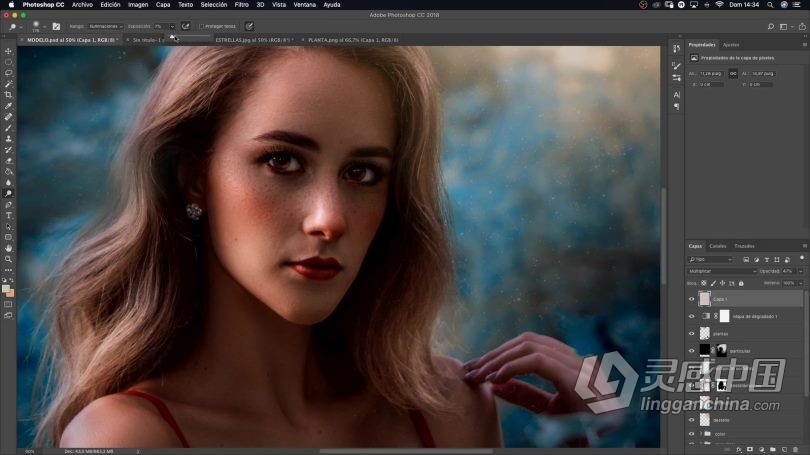Open the Filtro menu

[241, 5]
